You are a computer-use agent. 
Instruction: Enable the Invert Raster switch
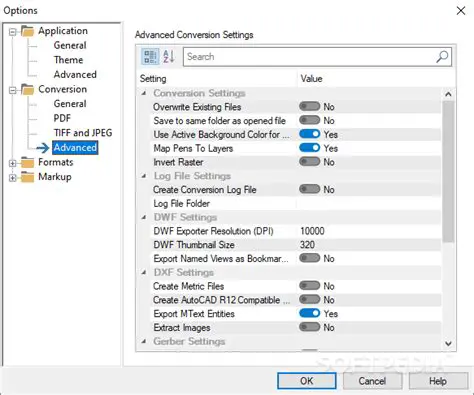(309, 162)
